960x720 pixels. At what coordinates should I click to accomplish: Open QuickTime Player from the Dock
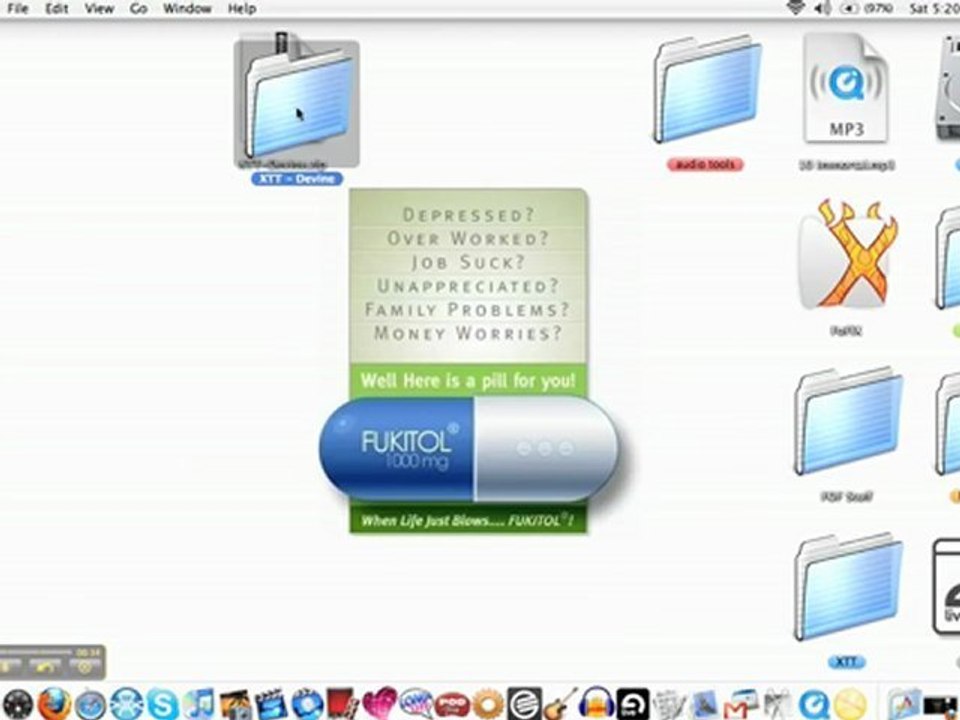tap(814, 704)
